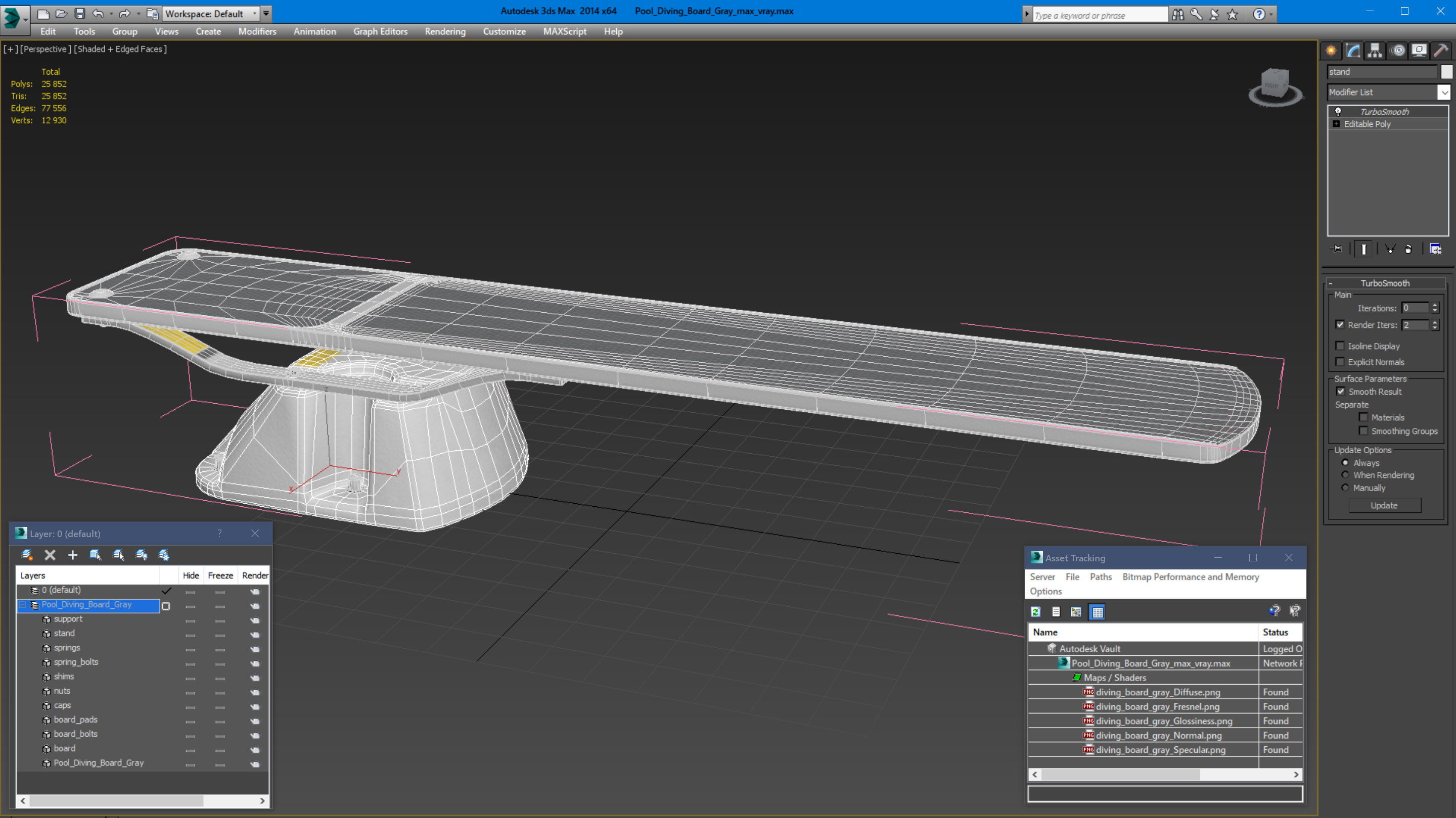Click the Save File floppy disk icon
1456x818 pixels.
pyautogui.click(x=79, y=14)
